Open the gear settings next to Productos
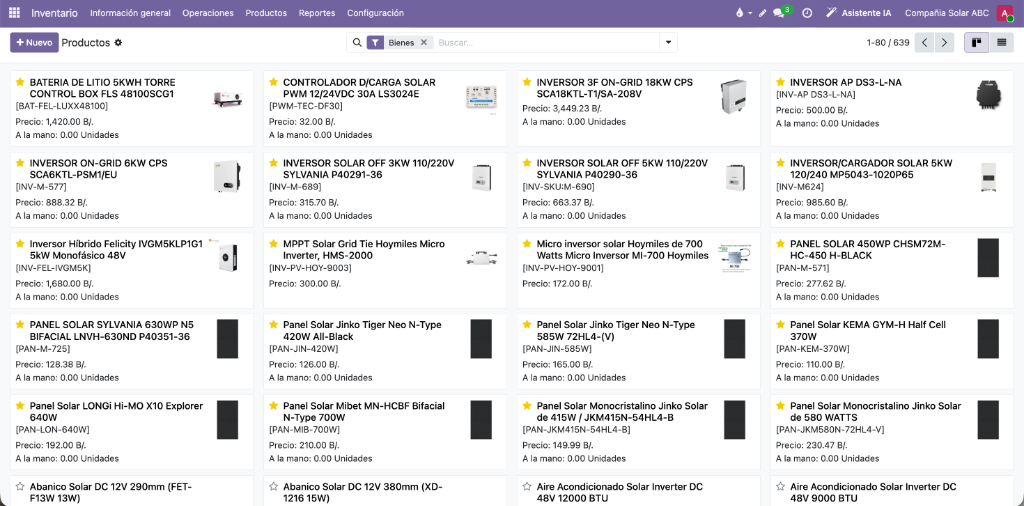Screen dimensions: 1024x506 [x=118, y=42]
